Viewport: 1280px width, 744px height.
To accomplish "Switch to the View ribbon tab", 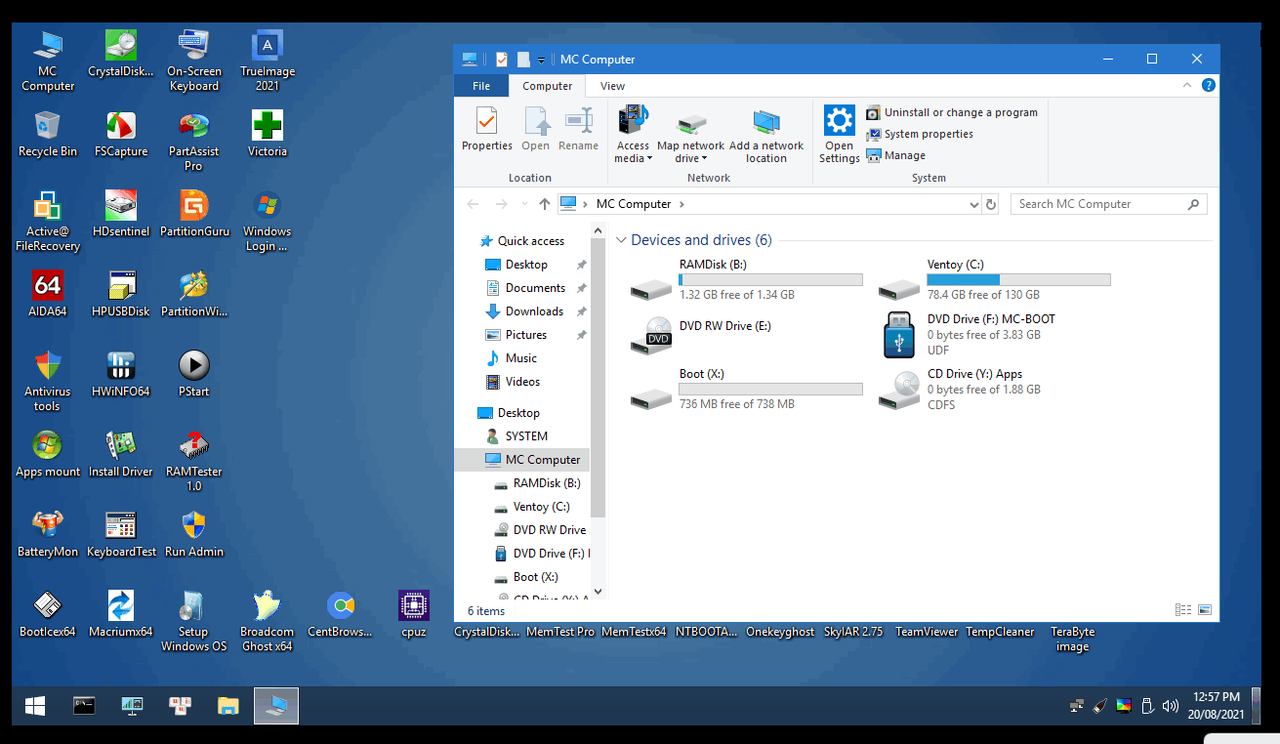I will [613, 86].
